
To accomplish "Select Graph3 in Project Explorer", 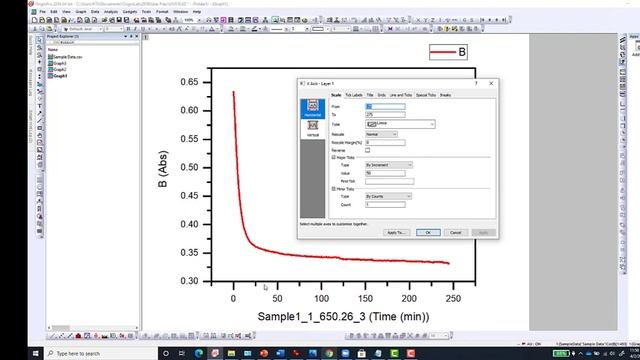I will pyautogui.click(x=57, y=63).
